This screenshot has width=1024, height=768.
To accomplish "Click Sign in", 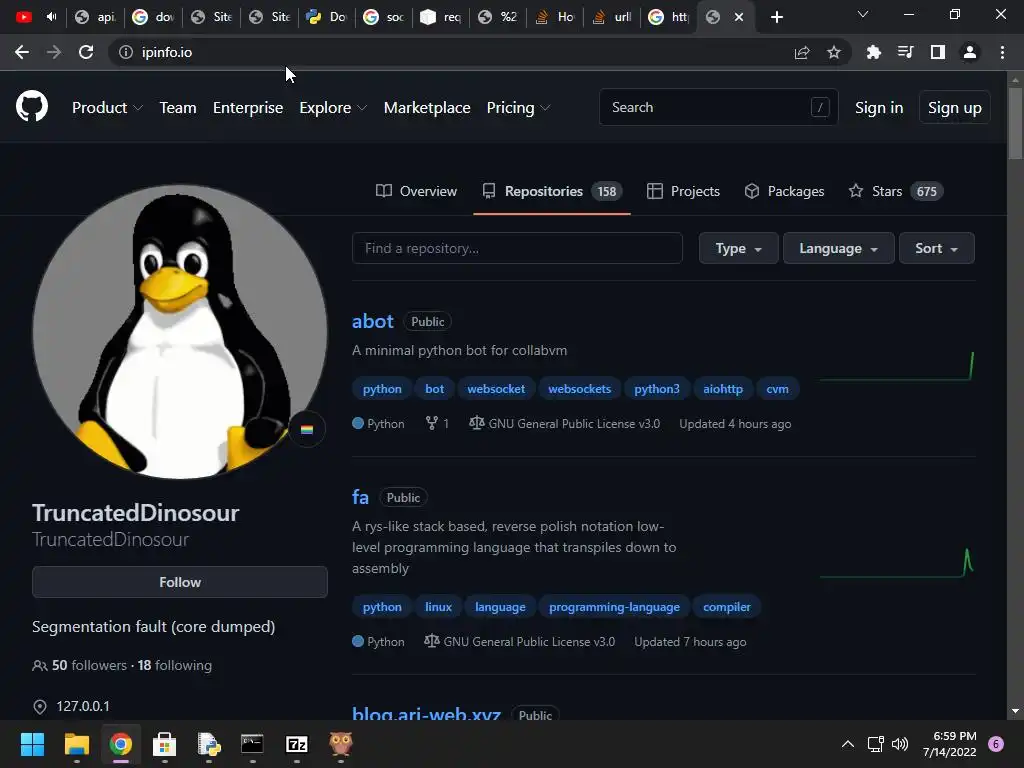I will tap(879, 107).
